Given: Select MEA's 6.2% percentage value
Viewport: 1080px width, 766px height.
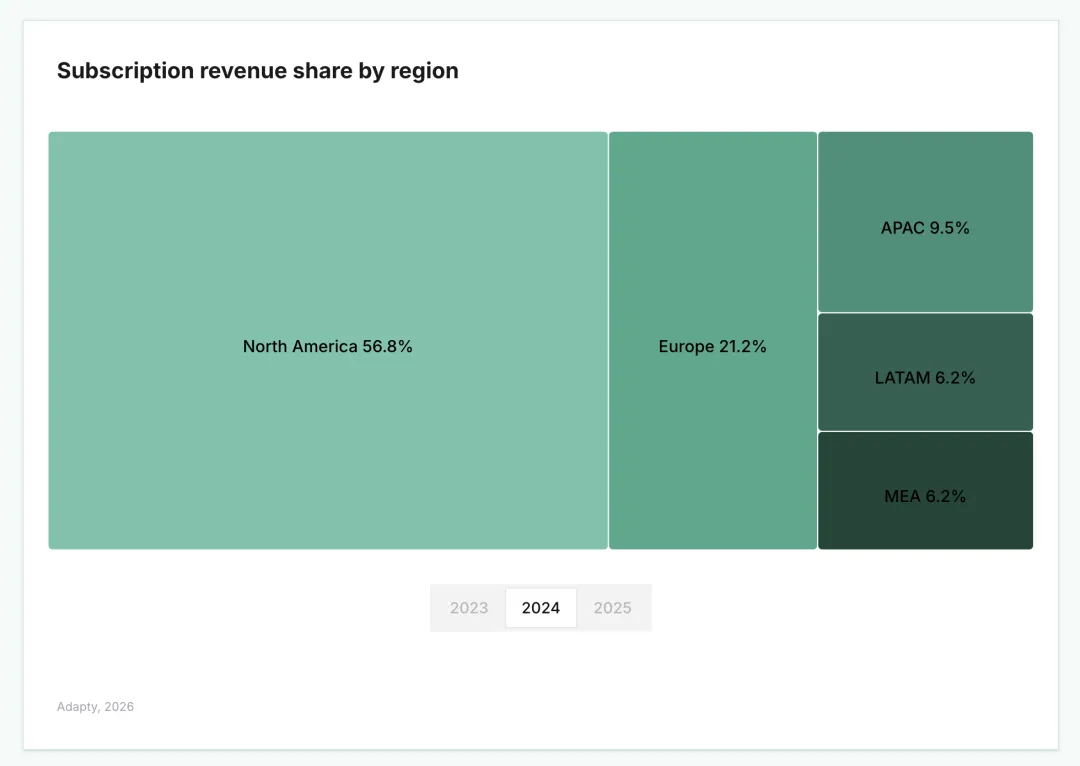Looking at the screenshot, I should 946,496.
